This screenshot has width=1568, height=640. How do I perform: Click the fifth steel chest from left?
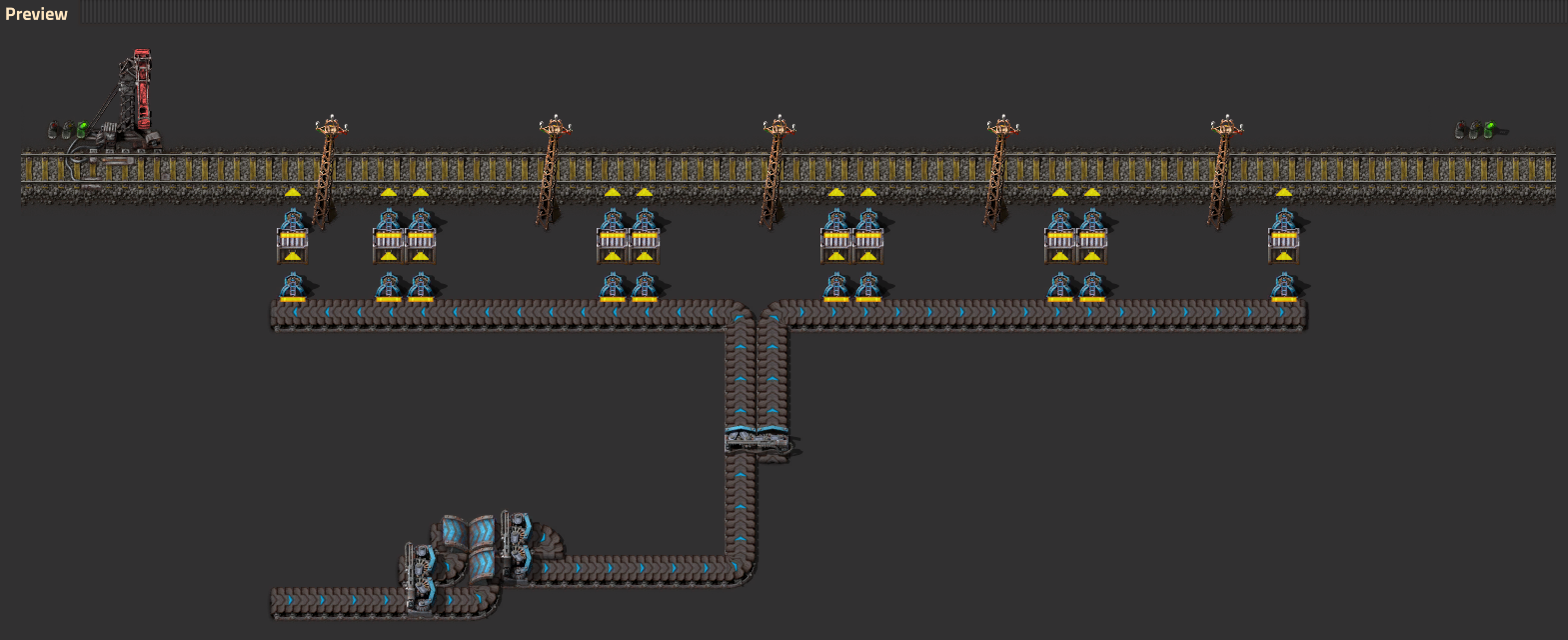click(x=644, y=246)
